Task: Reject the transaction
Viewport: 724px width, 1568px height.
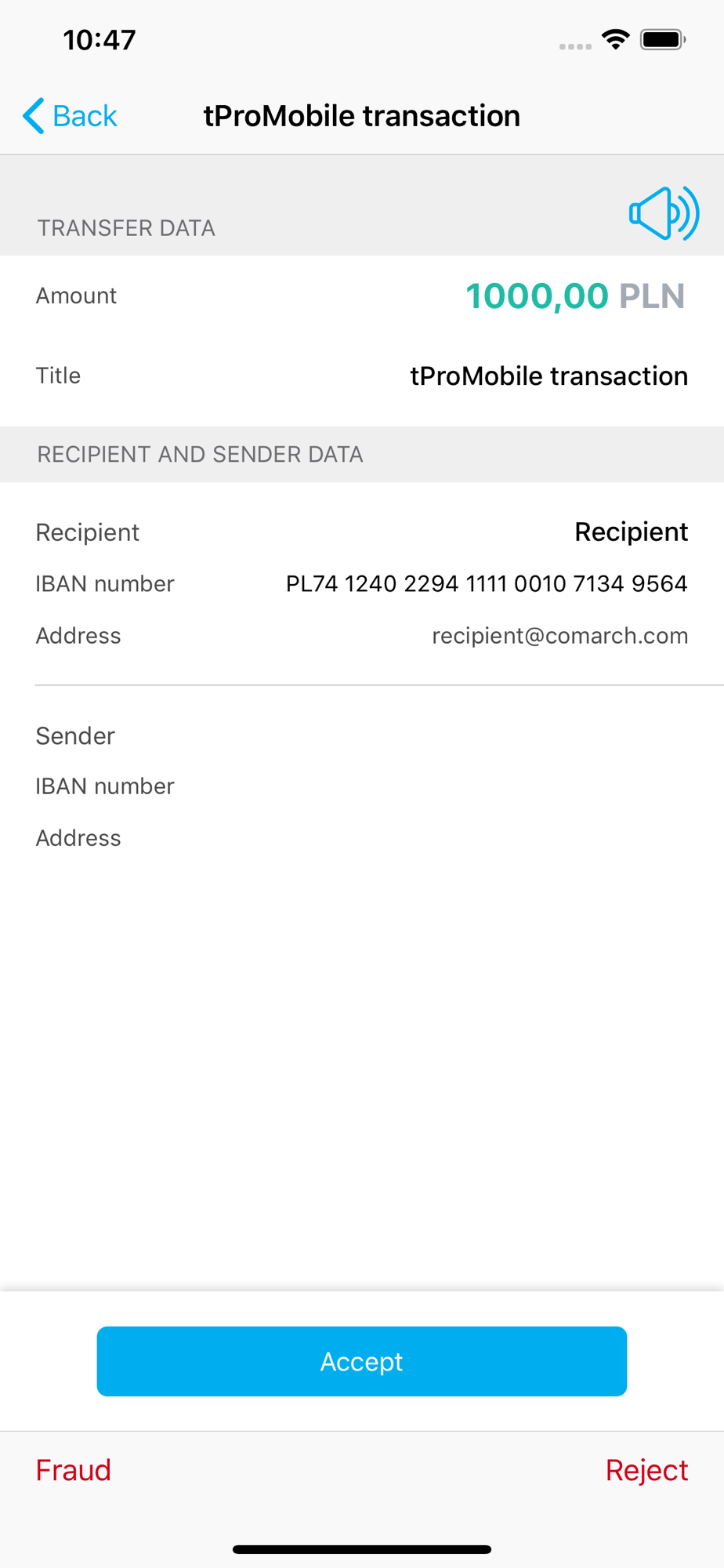Action: tap(646, 1470)
